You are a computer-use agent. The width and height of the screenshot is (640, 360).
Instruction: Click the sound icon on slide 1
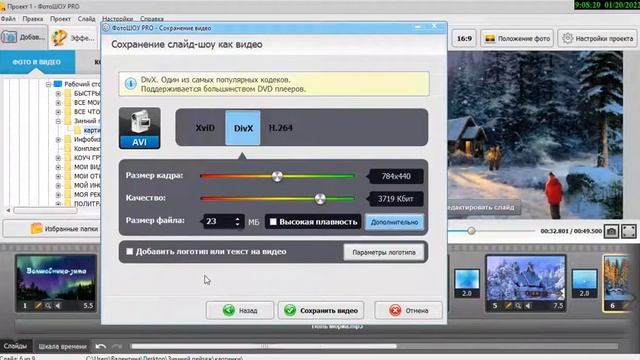58,306
